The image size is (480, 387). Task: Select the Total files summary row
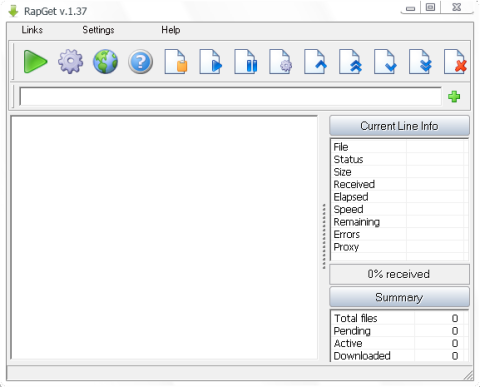(x=399, y=318)
